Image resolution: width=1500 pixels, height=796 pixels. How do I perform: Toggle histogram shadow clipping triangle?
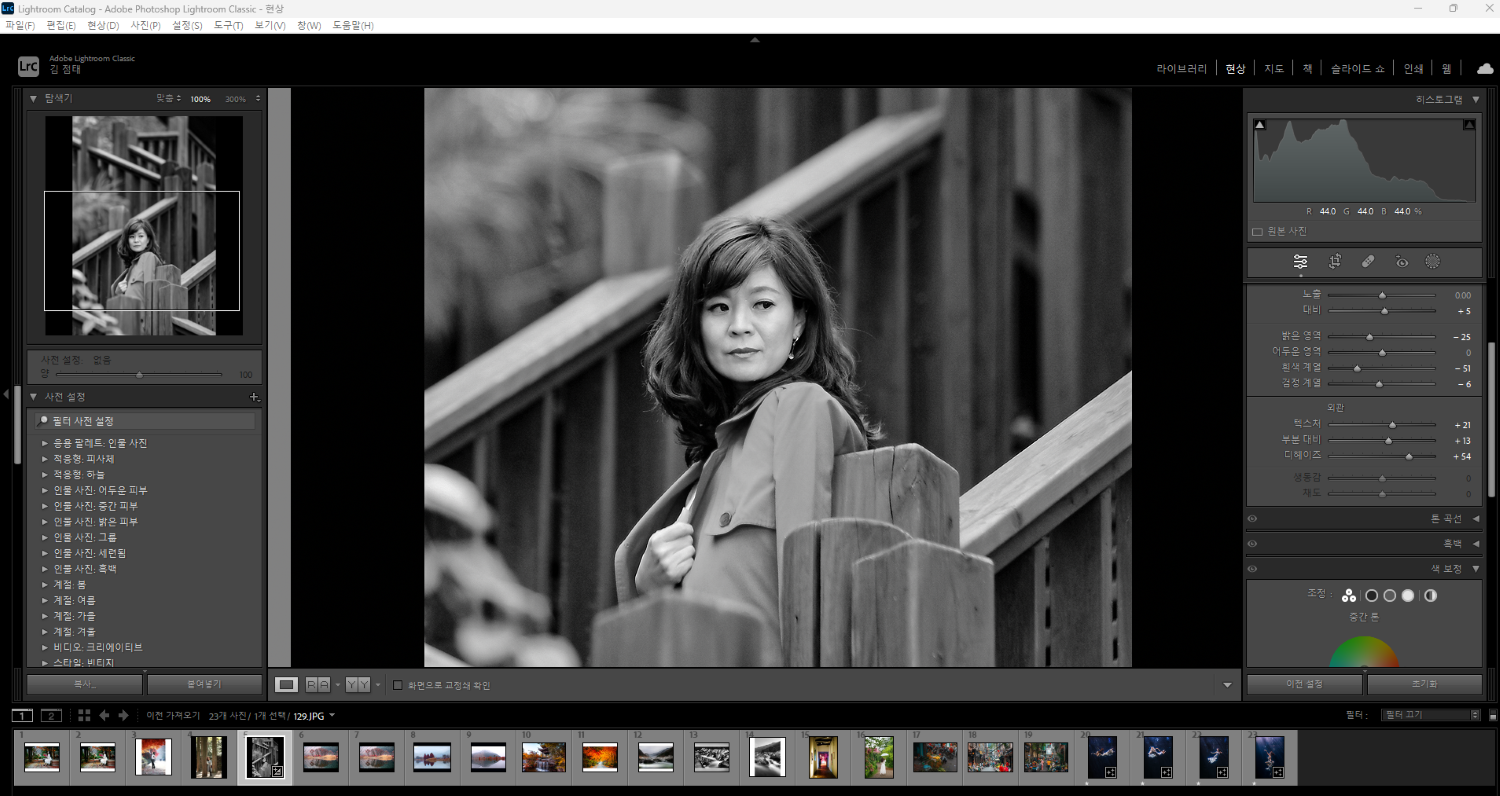[x=1259, y=125]
